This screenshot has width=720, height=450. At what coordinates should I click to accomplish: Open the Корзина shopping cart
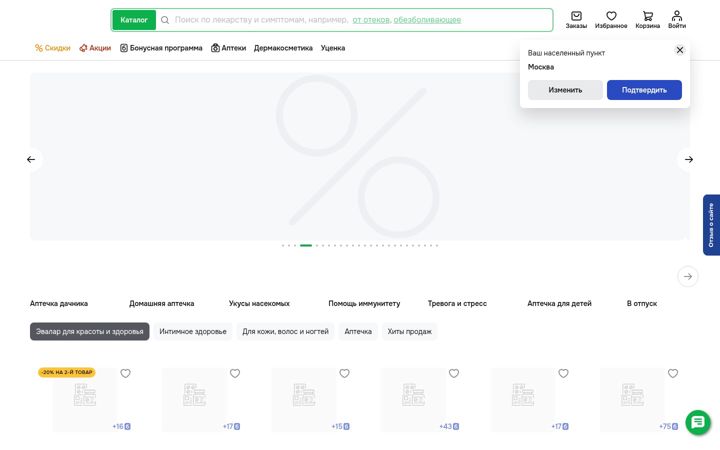[647, 20]
